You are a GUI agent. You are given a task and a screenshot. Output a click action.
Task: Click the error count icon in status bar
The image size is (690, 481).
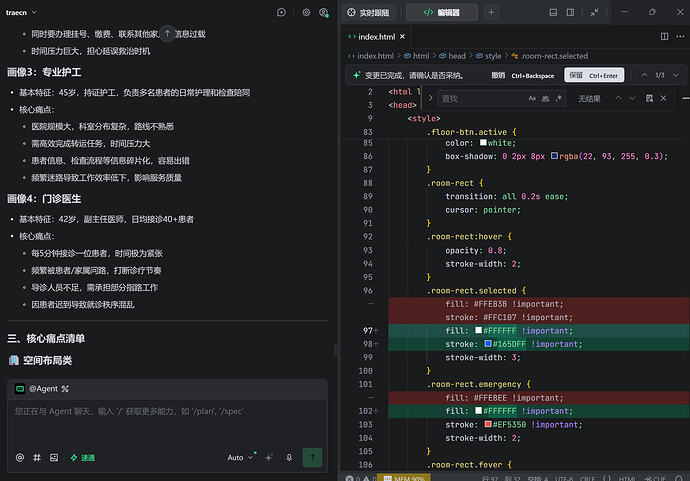click(350, 478)
